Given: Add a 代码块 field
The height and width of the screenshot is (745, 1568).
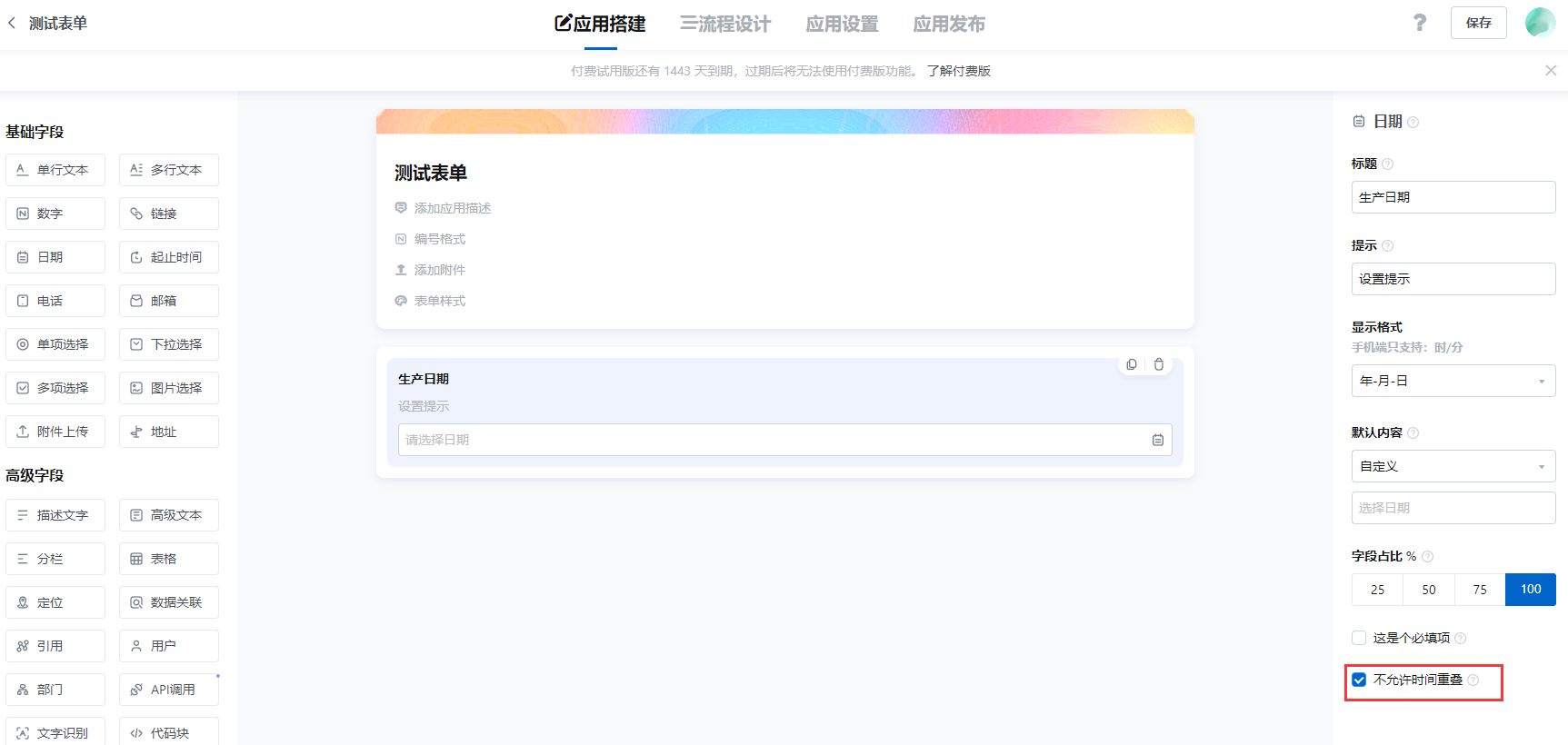Looking at the screenshot, I should click(x=169, y=732).
